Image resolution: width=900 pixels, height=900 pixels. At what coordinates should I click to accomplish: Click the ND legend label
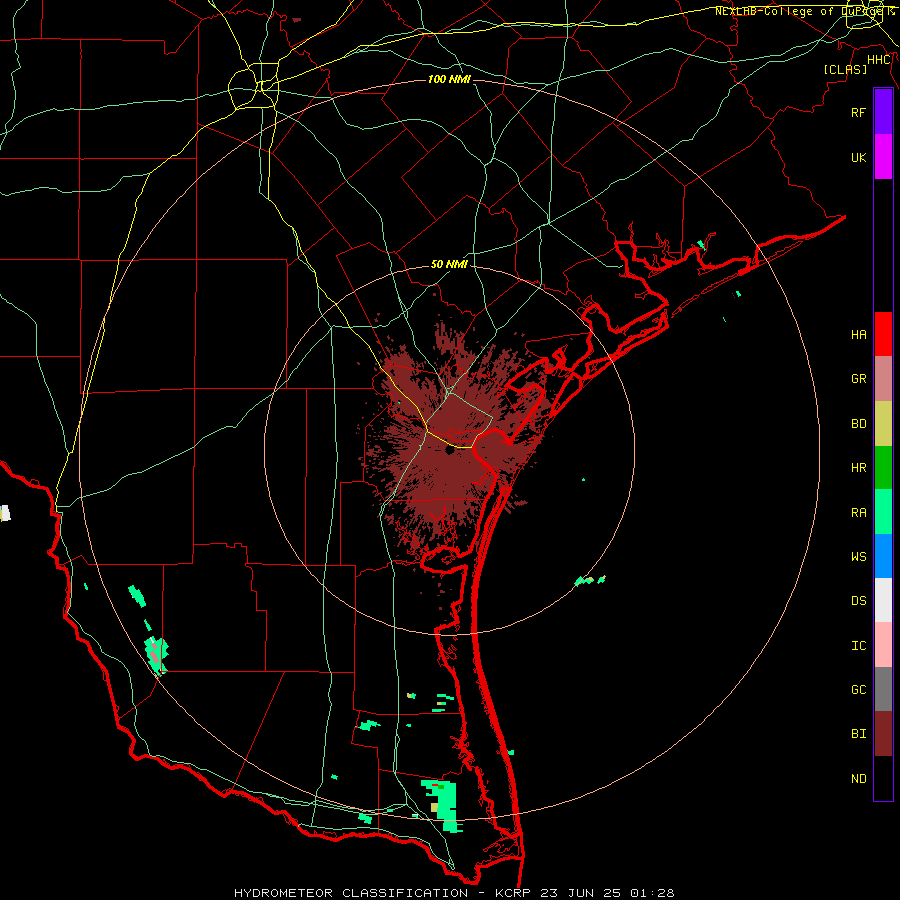click(x=858, y=778)
